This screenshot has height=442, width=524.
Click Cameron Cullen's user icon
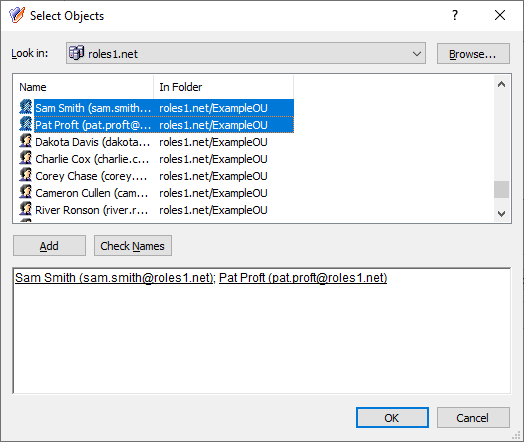pos(26,192)
